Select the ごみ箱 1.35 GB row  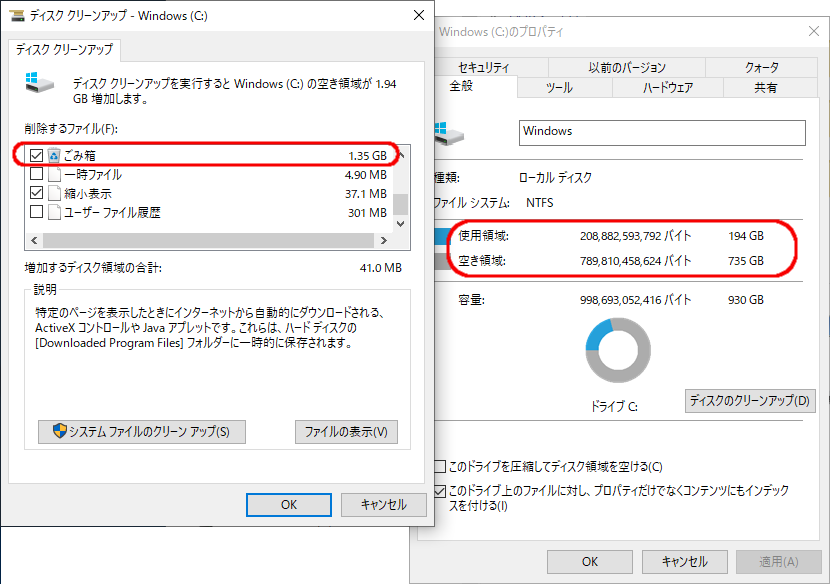(209, 156)
